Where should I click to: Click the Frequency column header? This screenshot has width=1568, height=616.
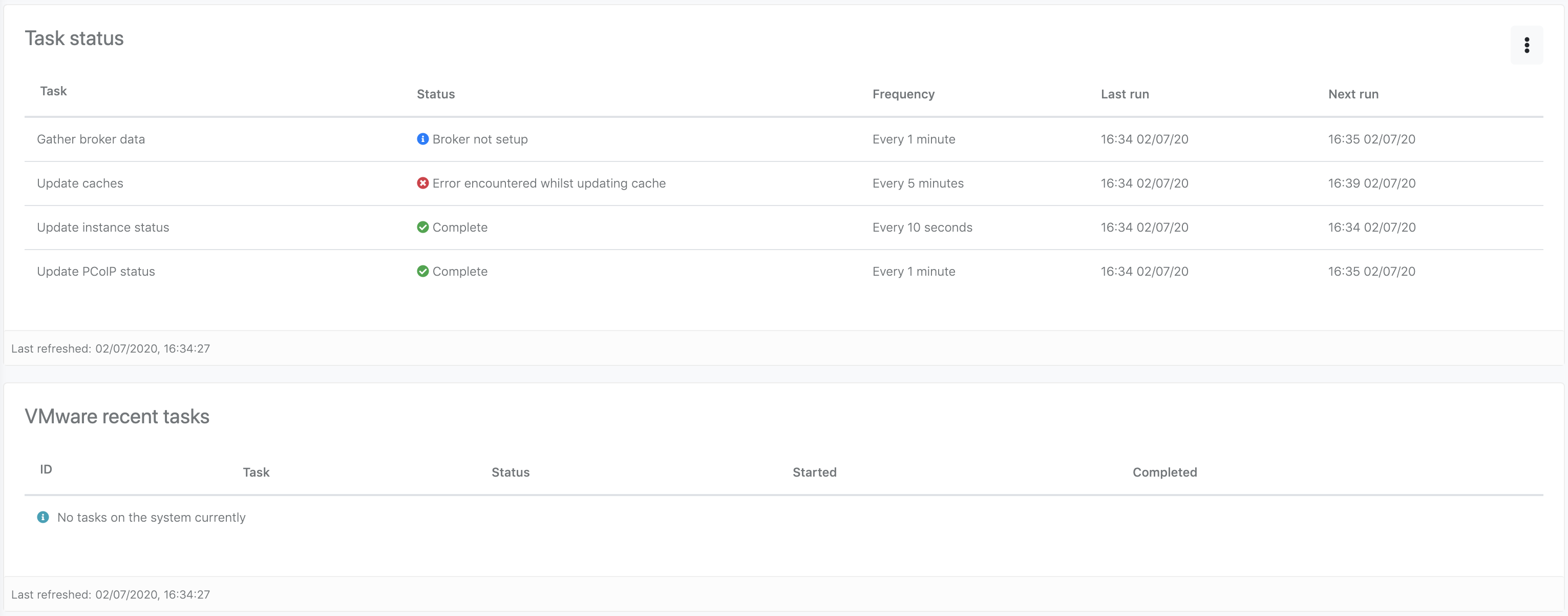[903, 94]
